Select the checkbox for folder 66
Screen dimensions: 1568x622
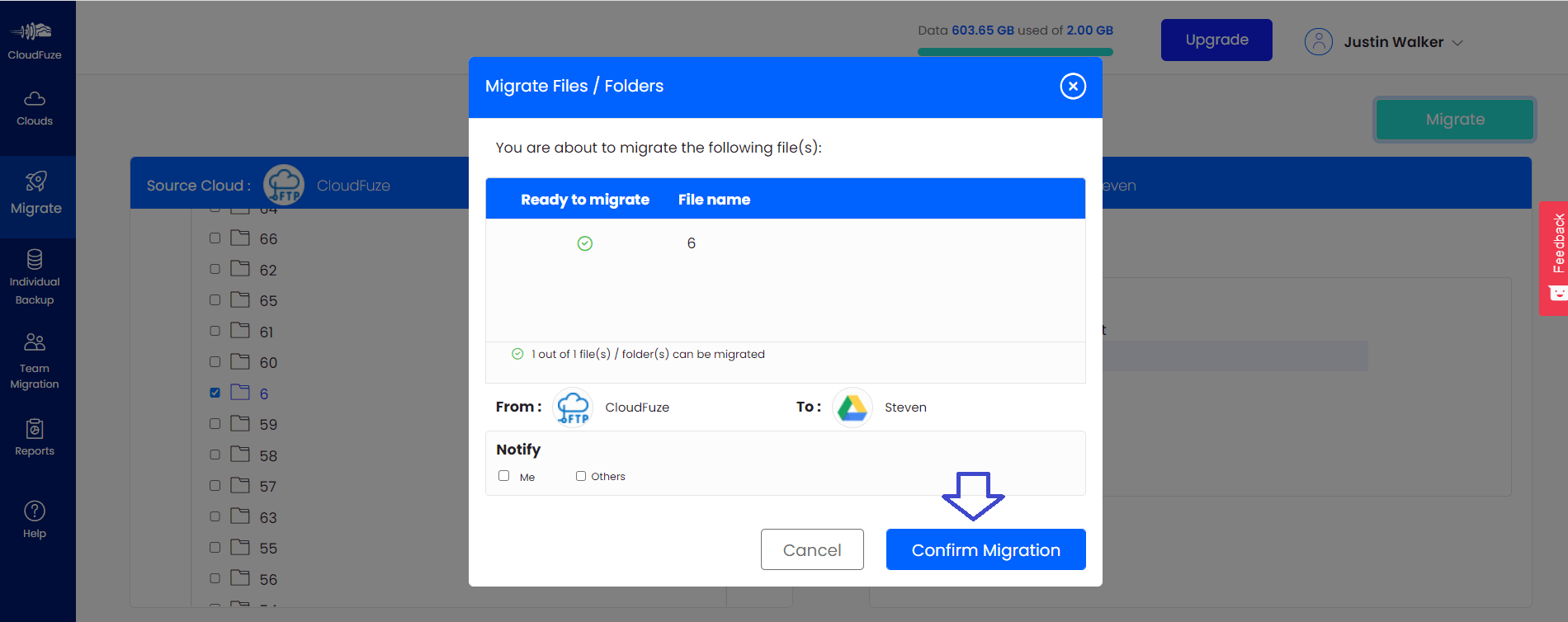pyautogui.click(x=215, y=238)
